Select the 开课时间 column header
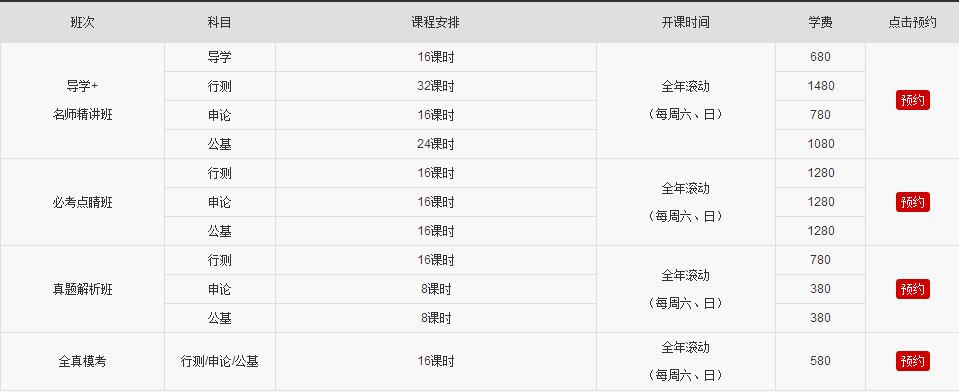Viewport: 959px width, 392px height. pos(686,23)
